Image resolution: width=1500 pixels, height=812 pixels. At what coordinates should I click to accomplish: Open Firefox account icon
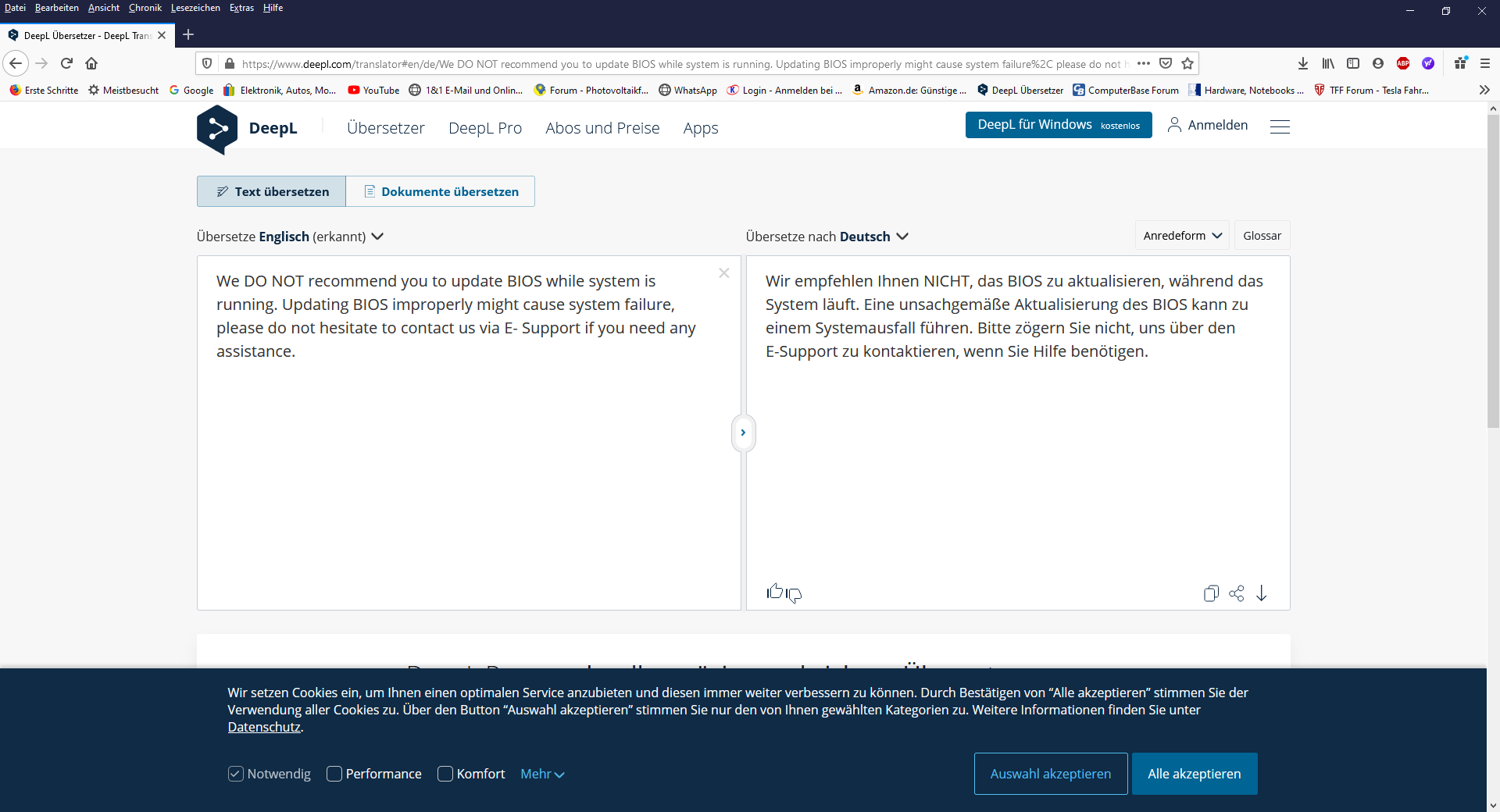tap(1378, 63)
